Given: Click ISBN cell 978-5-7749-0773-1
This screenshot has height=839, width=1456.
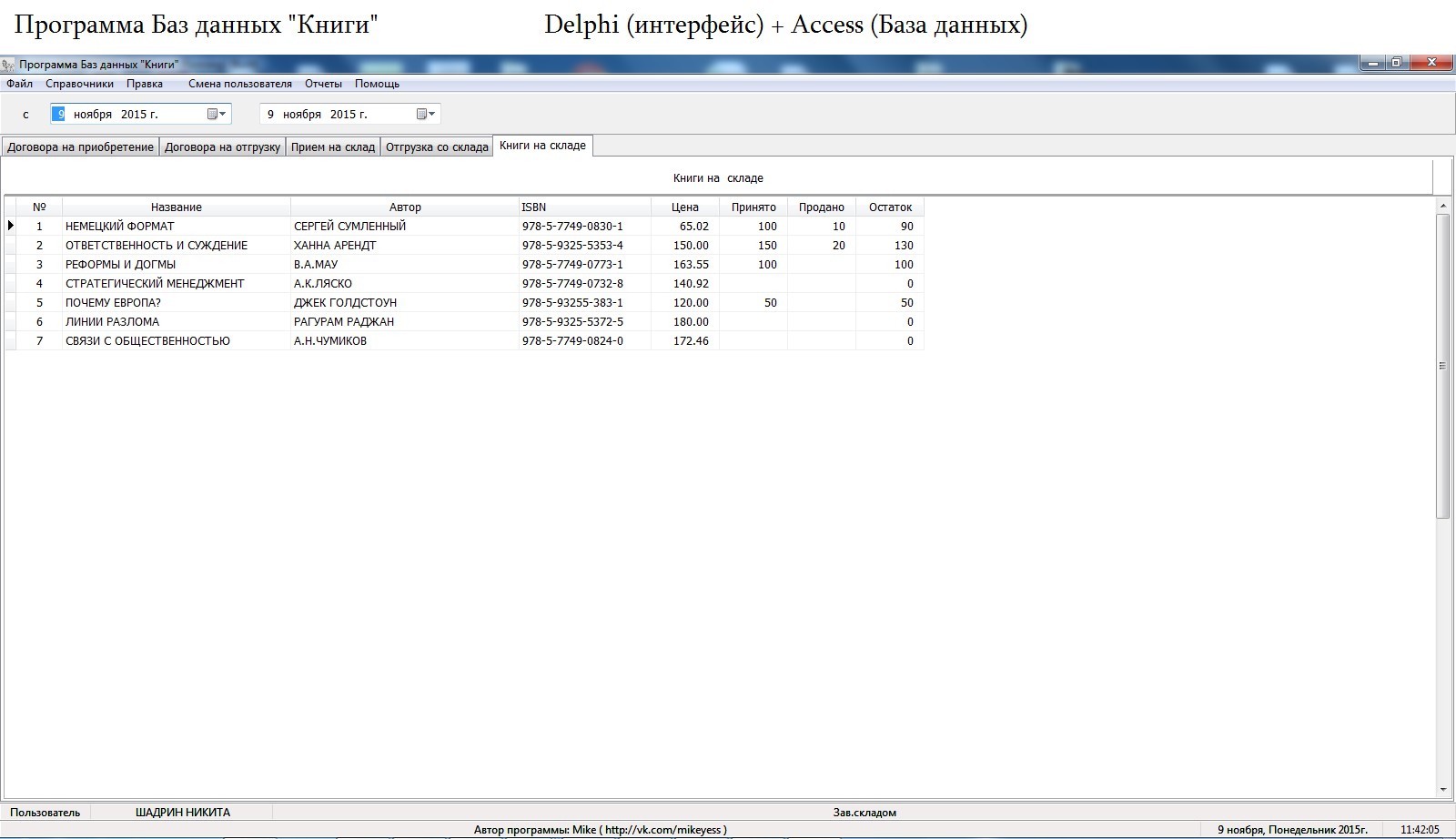Looking at the screenshot, I should pos(585,264).
